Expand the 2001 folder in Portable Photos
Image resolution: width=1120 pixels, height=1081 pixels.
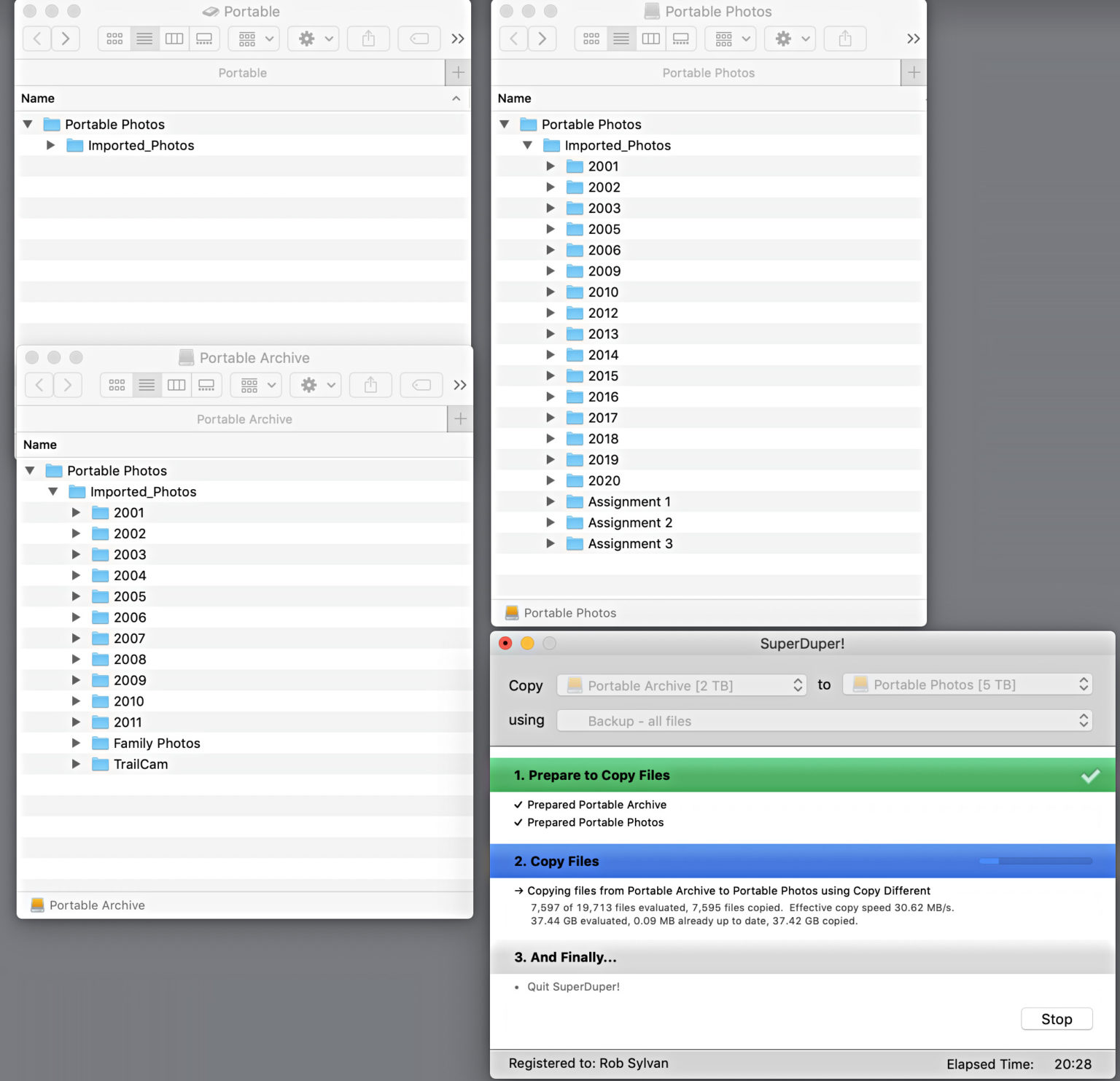[x=551, y=166]
